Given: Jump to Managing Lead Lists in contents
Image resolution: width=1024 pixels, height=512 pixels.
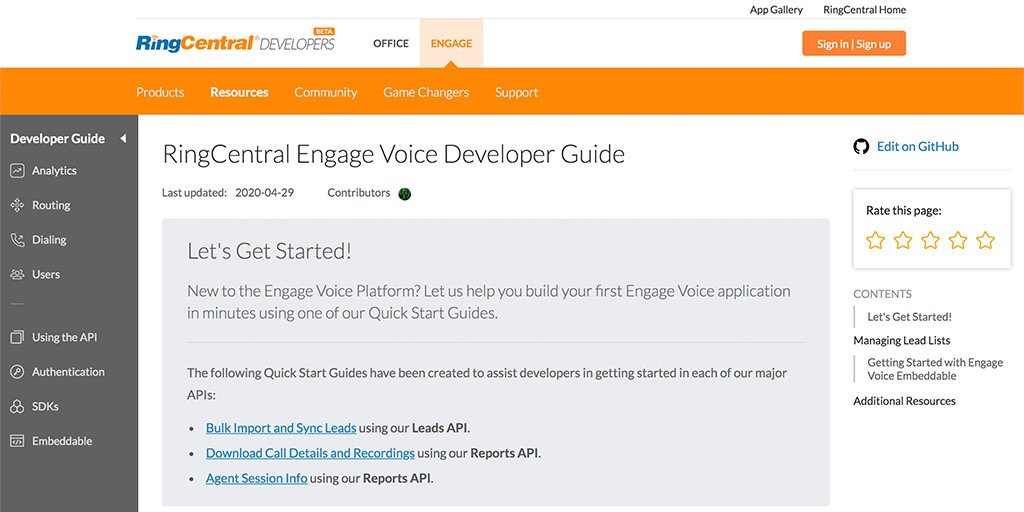Looking at the screenshot, I should [x=902, y=340].
